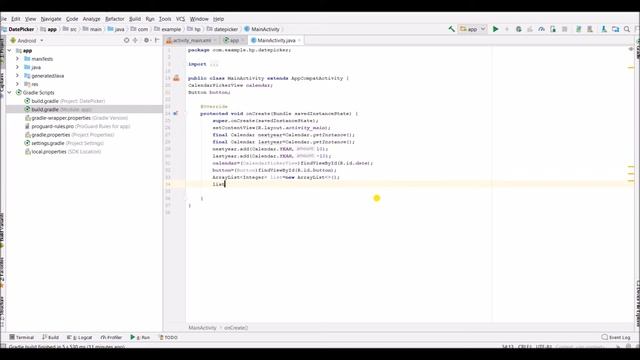Expand the manifests folder
Image resolution: width=640 pixels, height=360 pixels.
[x=17, y=59]
